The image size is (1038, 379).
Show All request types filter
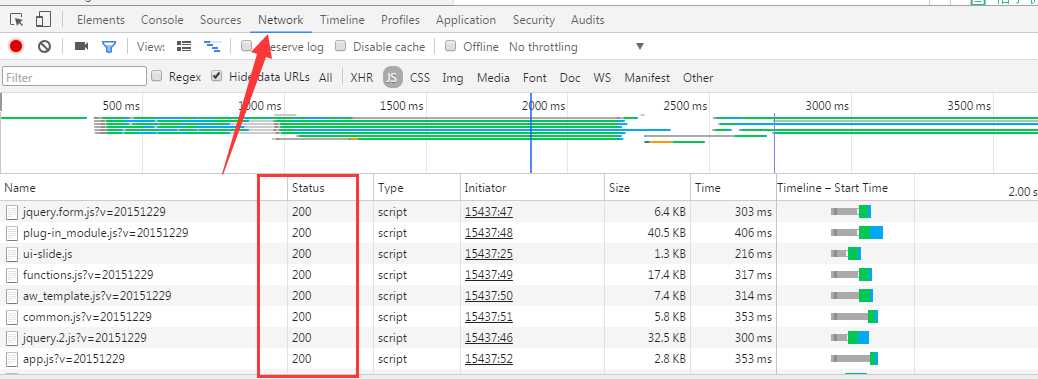[326, 77]
